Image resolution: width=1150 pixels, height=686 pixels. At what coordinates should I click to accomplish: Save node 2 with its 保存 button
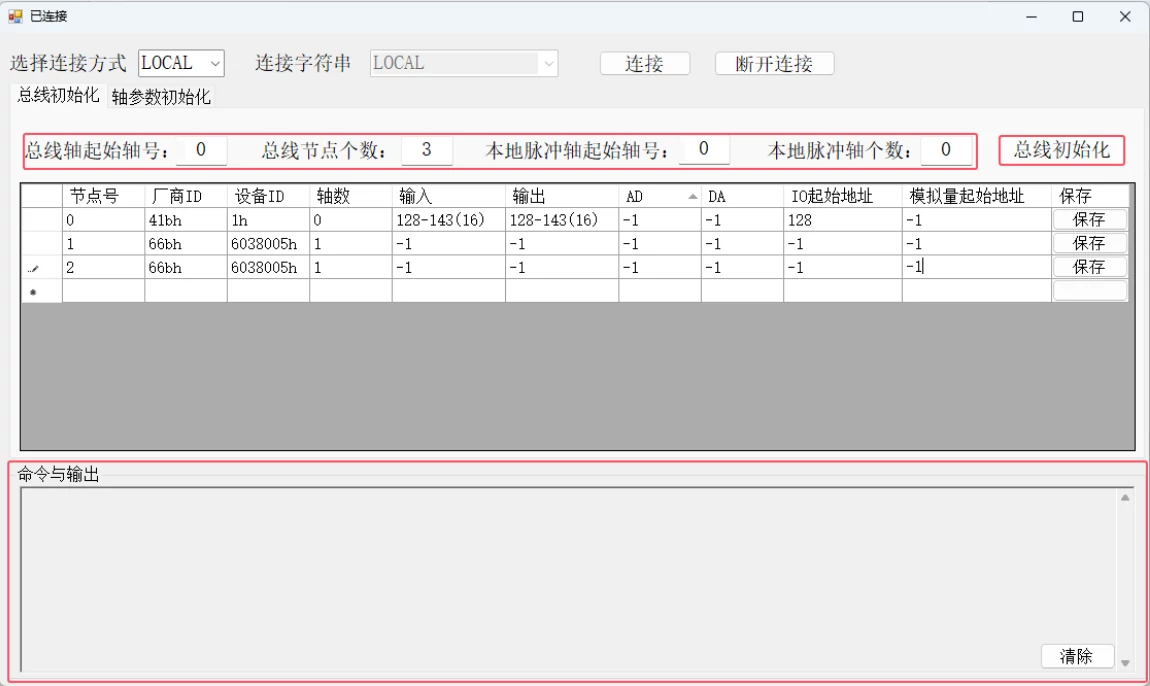click(x=1089, y=266)
